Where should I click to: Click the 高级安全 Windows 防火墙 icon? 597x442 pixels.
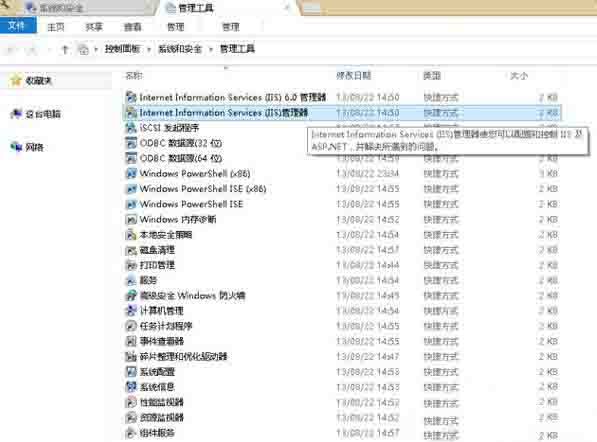pyautogui.click(x=131, y=295)
